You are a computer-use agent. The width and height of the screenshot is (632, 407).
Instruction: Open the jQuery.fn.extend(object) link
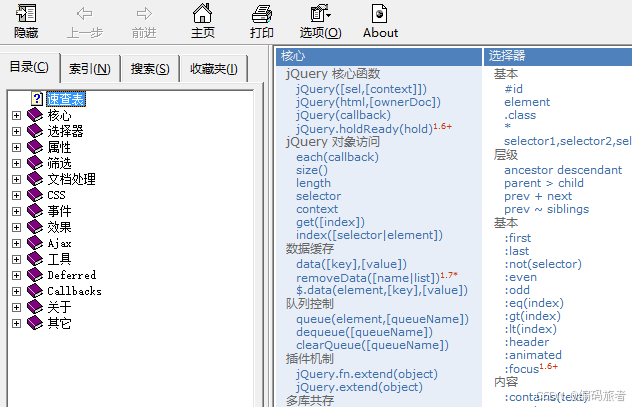tap(367, 374)
